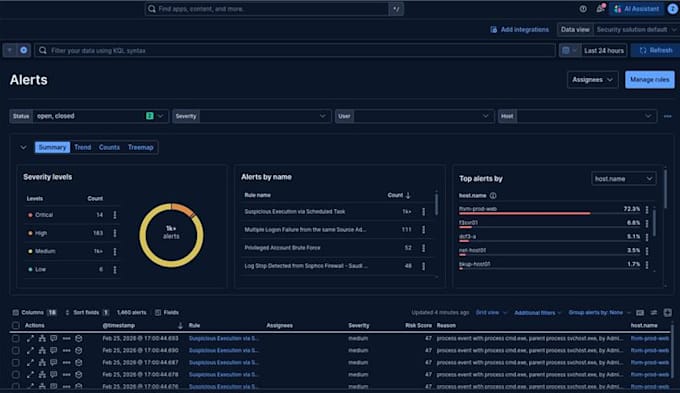Open options for the 1.7% host row
Screen dimensions: 680x393
647,265
